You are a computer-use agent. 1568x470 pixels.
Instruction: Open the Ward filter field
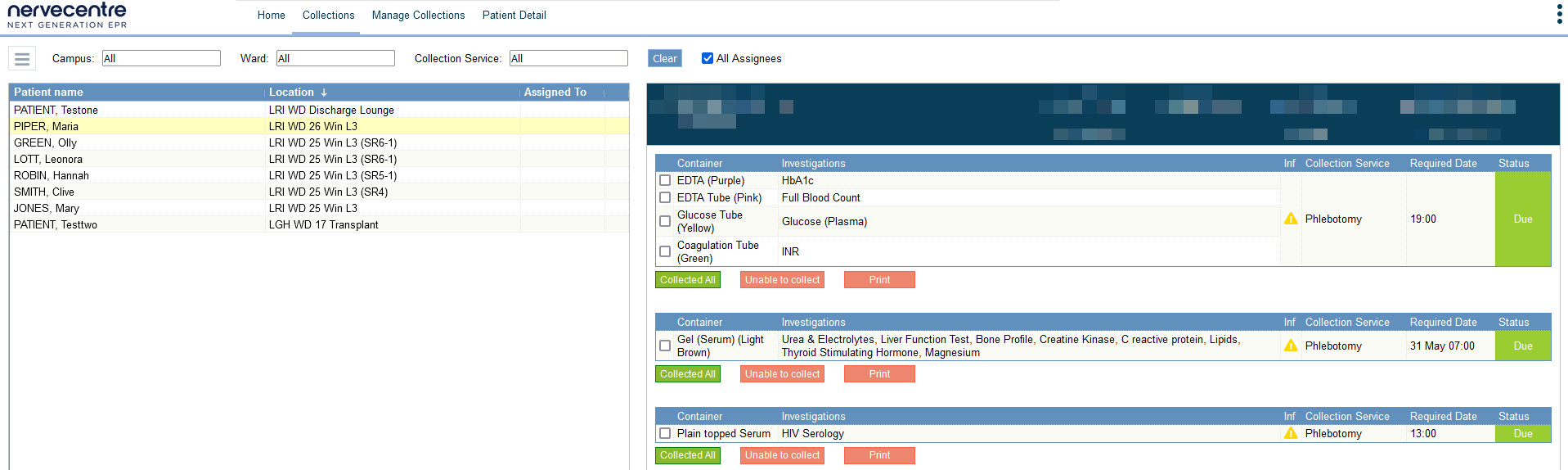pos(335,58)
